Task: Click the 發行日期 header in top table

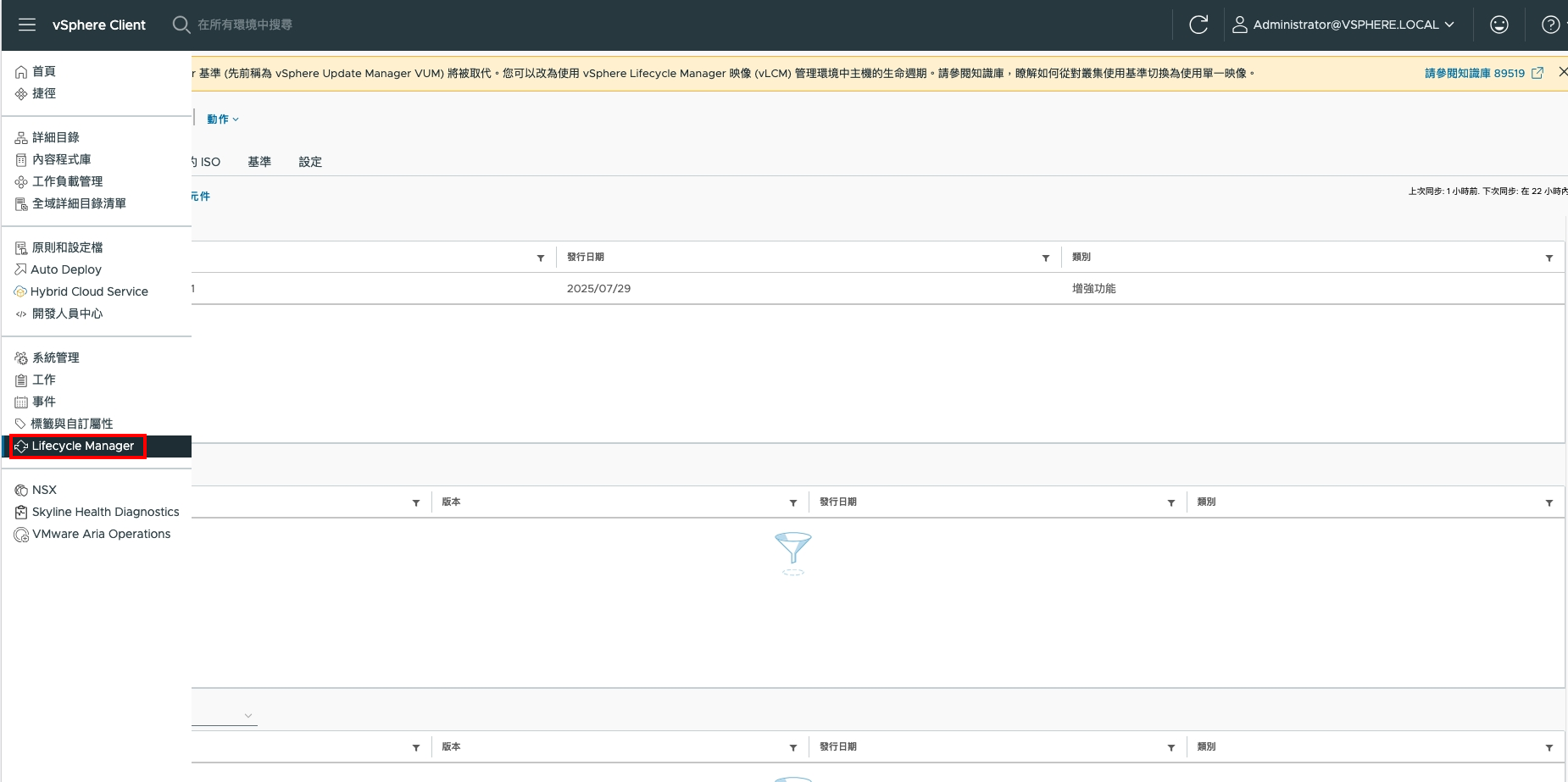Action: (586, 257)
